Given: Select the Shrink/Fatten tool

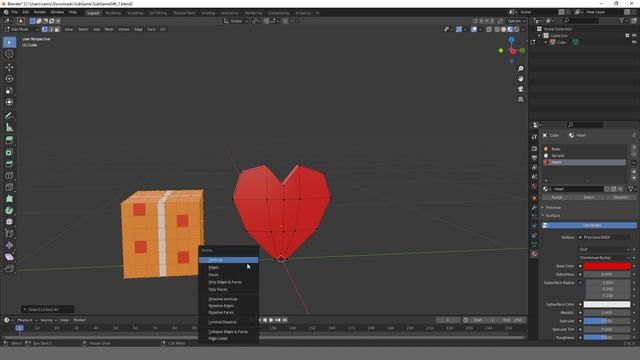Looking at the screenshot, I should 9,245.
